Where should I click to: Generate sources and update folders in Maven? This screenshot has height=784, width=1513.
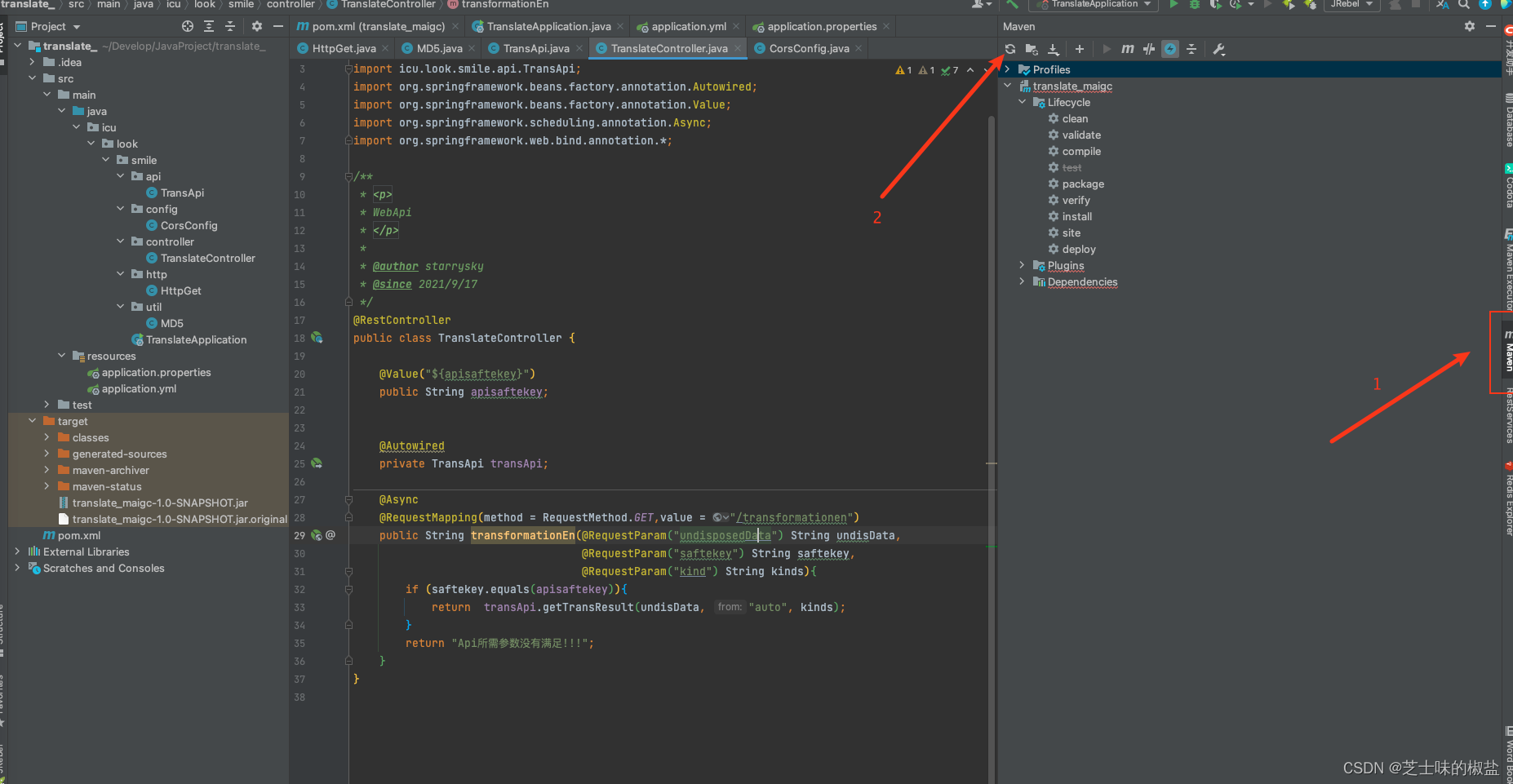pos(1032,49)
